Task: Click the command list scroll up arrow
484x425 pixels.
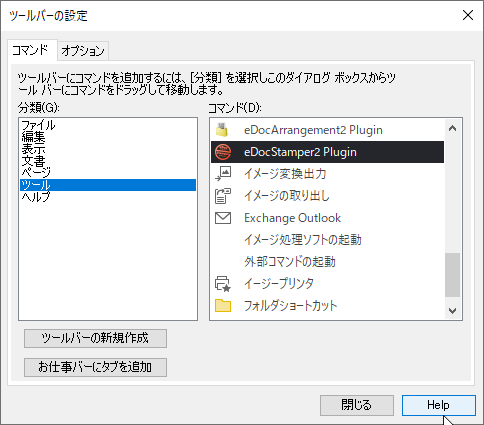Action: 452,128
